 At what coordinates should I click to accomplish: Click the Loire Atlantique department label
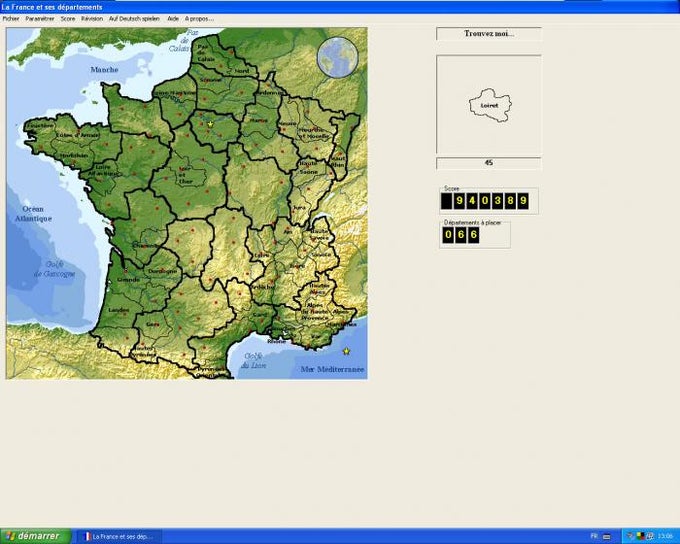click(103, 170)
